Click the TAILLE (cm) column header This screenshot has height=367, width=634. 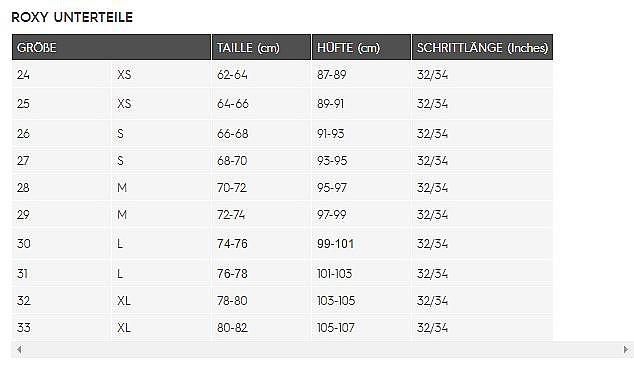262,47
